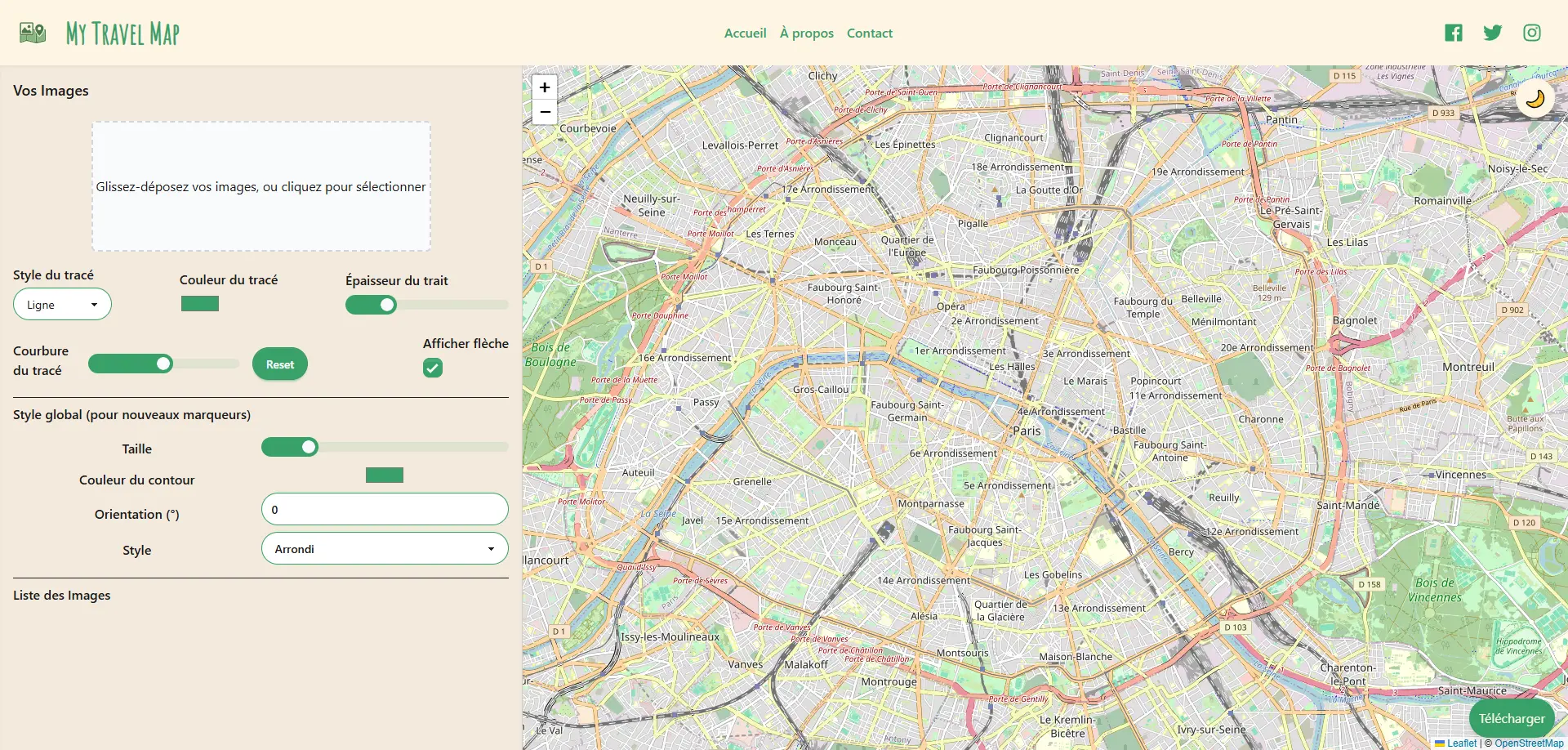Open the Facebook page icon
Screen dimensions: 1568x750
click(1454, 33)
